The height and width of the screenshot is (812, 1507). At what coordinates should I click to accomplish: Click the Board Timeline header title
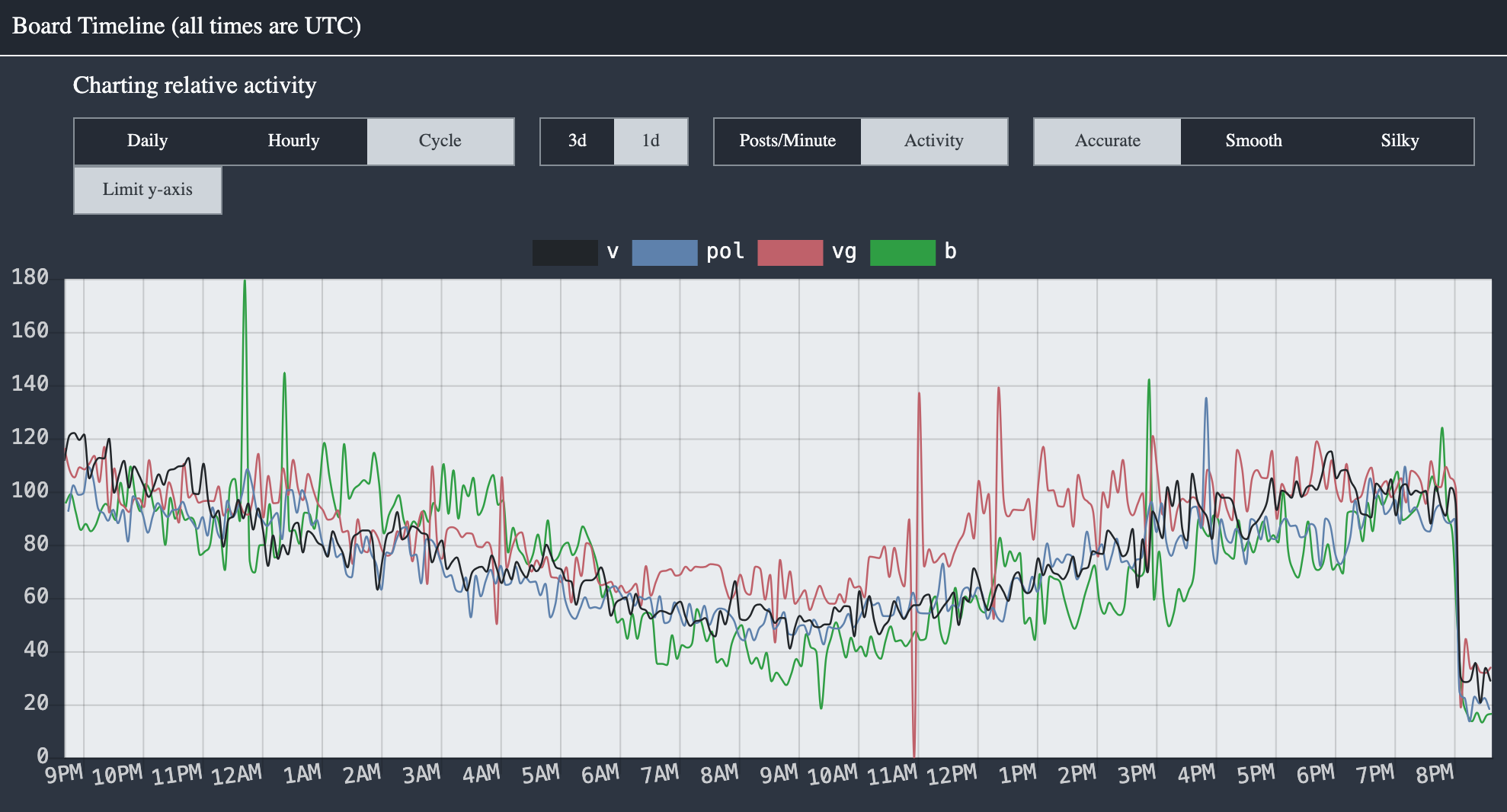(x=187, y=27)
